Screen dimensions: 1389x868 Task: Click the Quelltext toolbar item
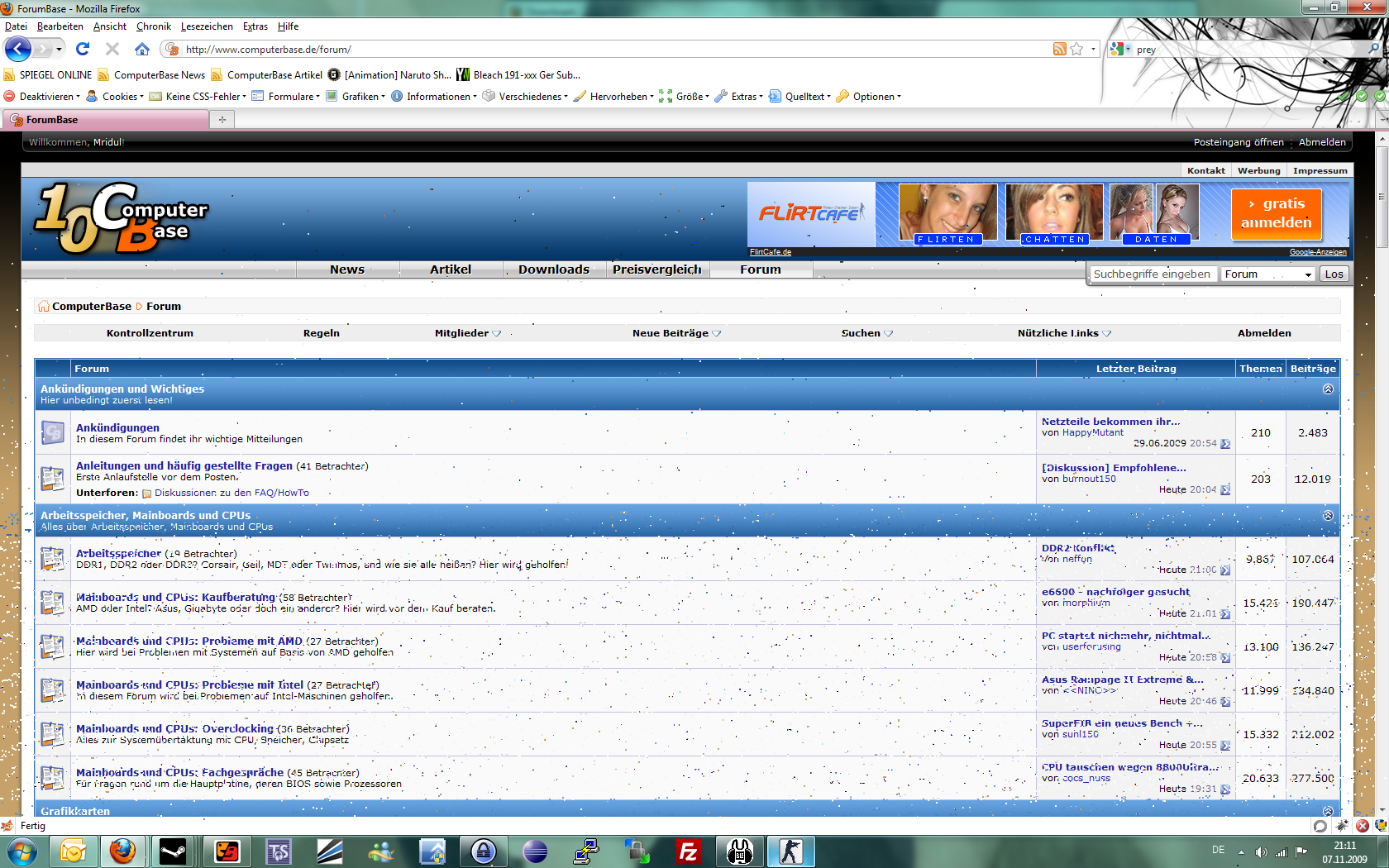(799, 97)
